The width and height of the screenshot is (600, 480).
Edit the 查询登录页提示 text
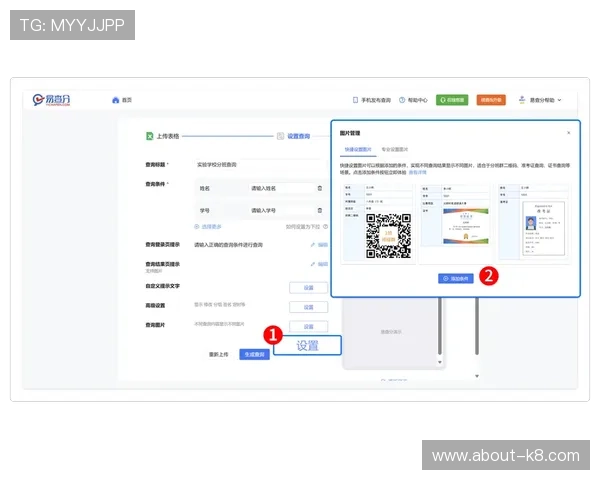[x=320, y=245]
